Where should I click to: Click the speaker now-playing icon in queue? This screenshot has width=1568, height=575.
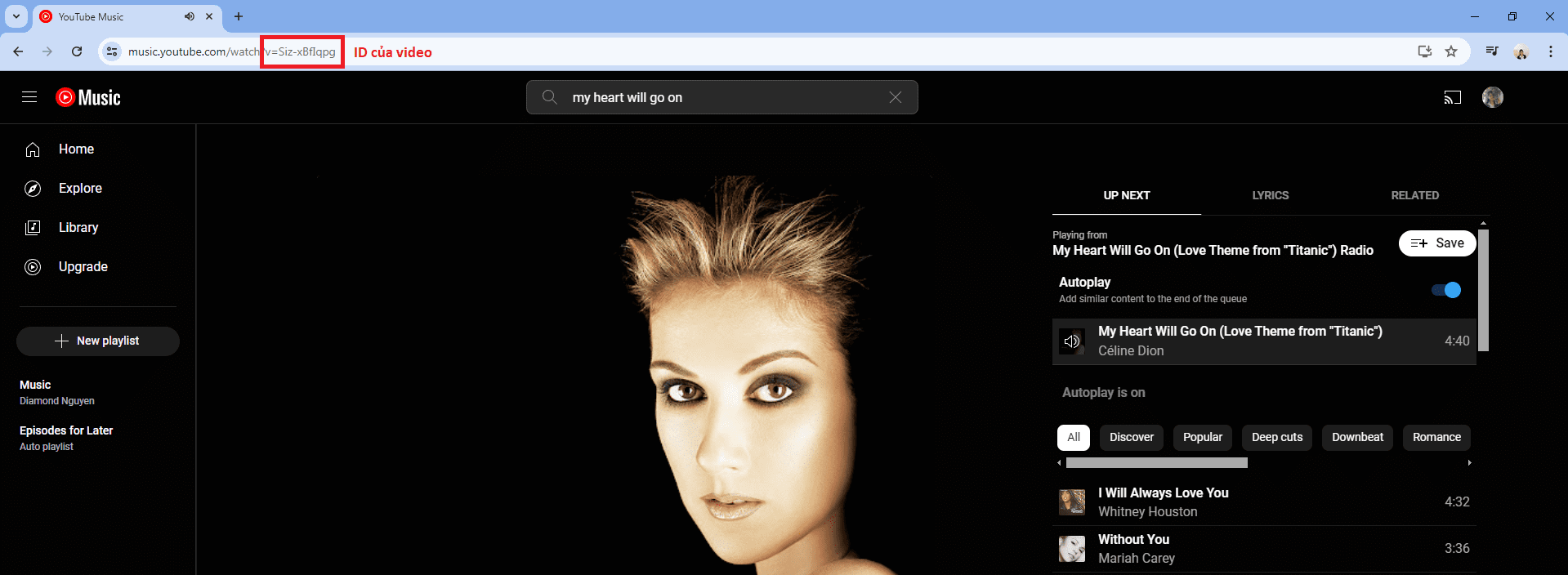coord(1072,341)
